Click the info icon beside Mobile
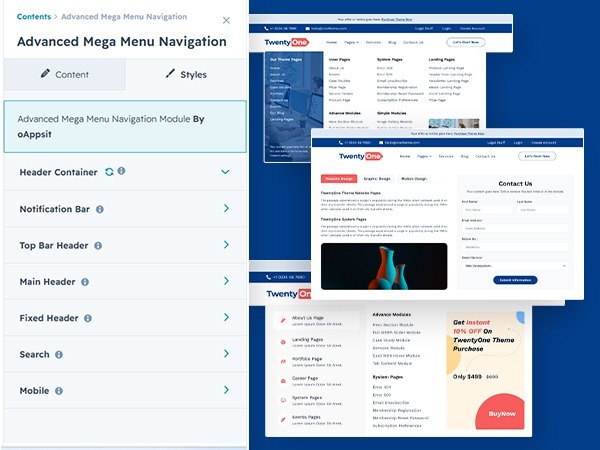This screenshot has width=600, height=450. point(59,391)
